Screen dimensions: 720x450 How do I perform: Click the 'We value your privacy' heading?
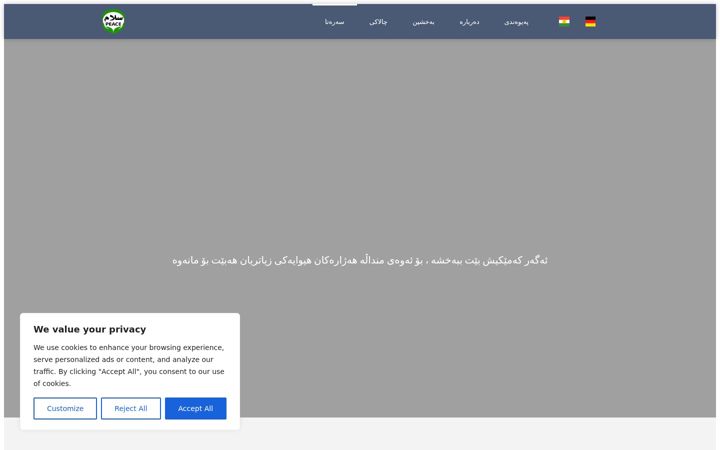click(90, 329)
